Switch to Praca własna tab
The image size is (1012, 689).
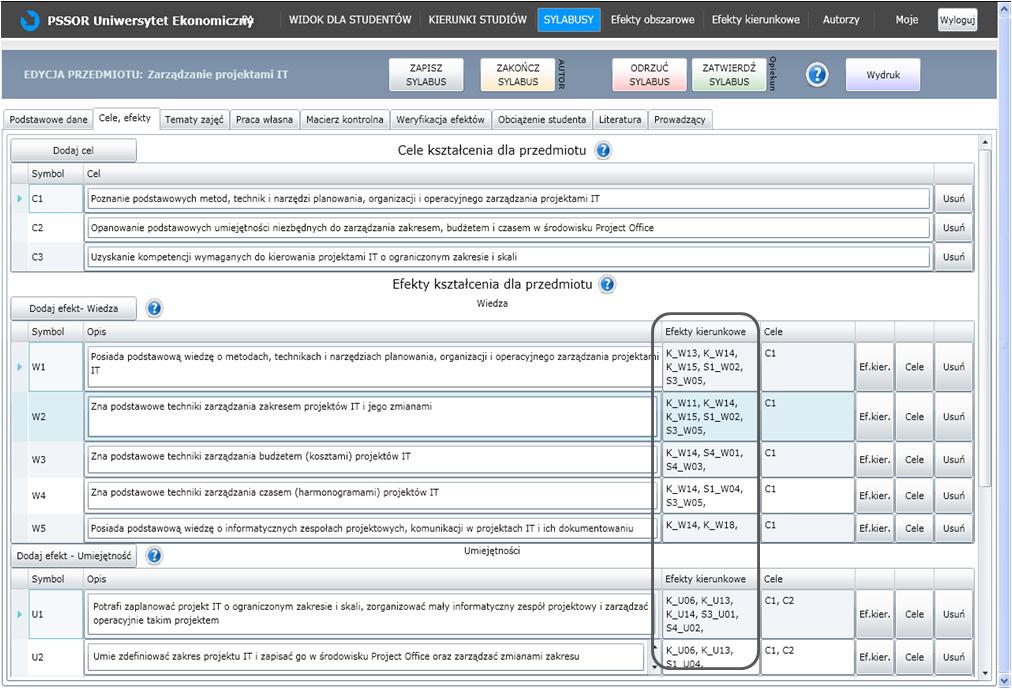265,119
